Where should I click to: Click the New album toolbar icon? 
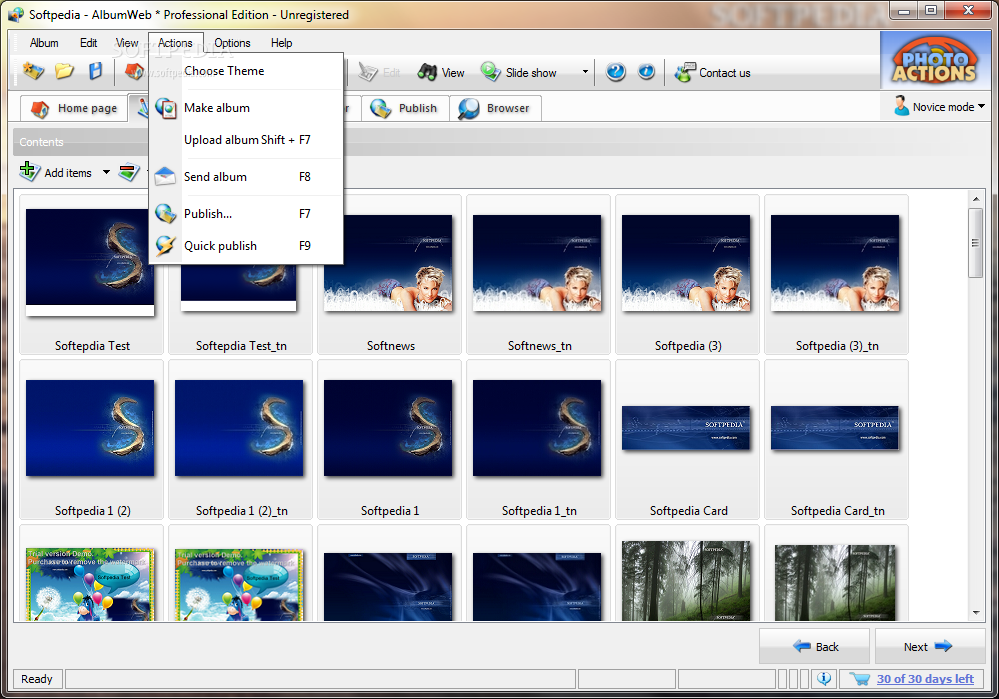click(x=33, y=71)
